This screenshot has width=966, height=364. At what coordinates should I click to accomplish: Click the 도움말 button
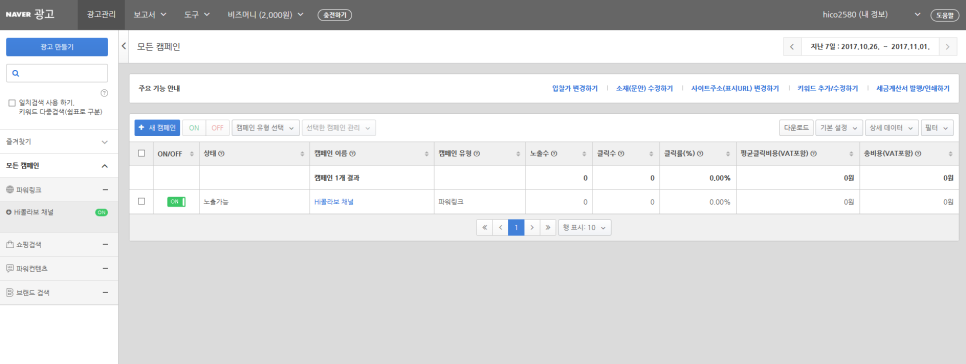click(x=944, y=15)
